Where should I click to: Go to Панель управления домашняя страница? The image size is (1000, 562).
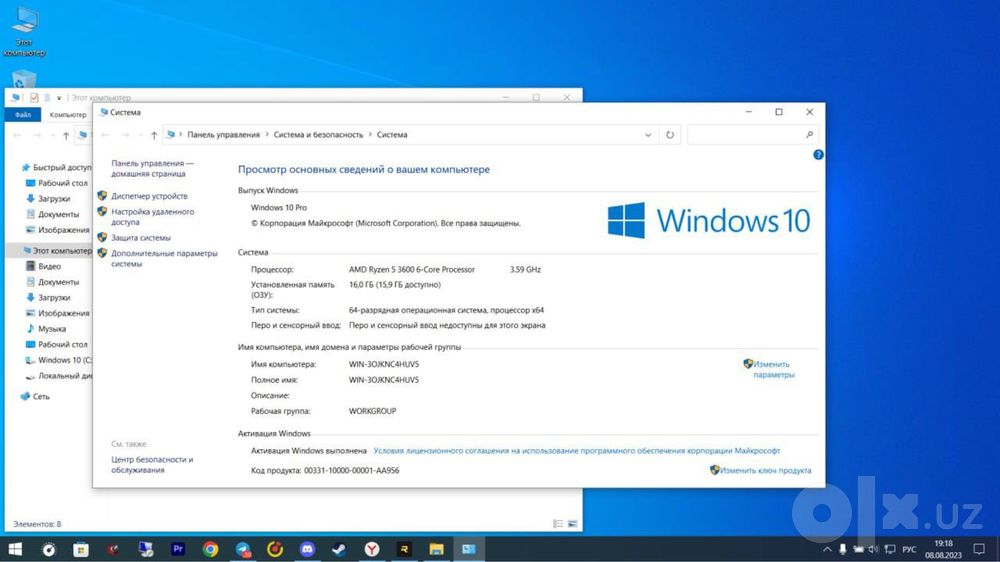152,168
